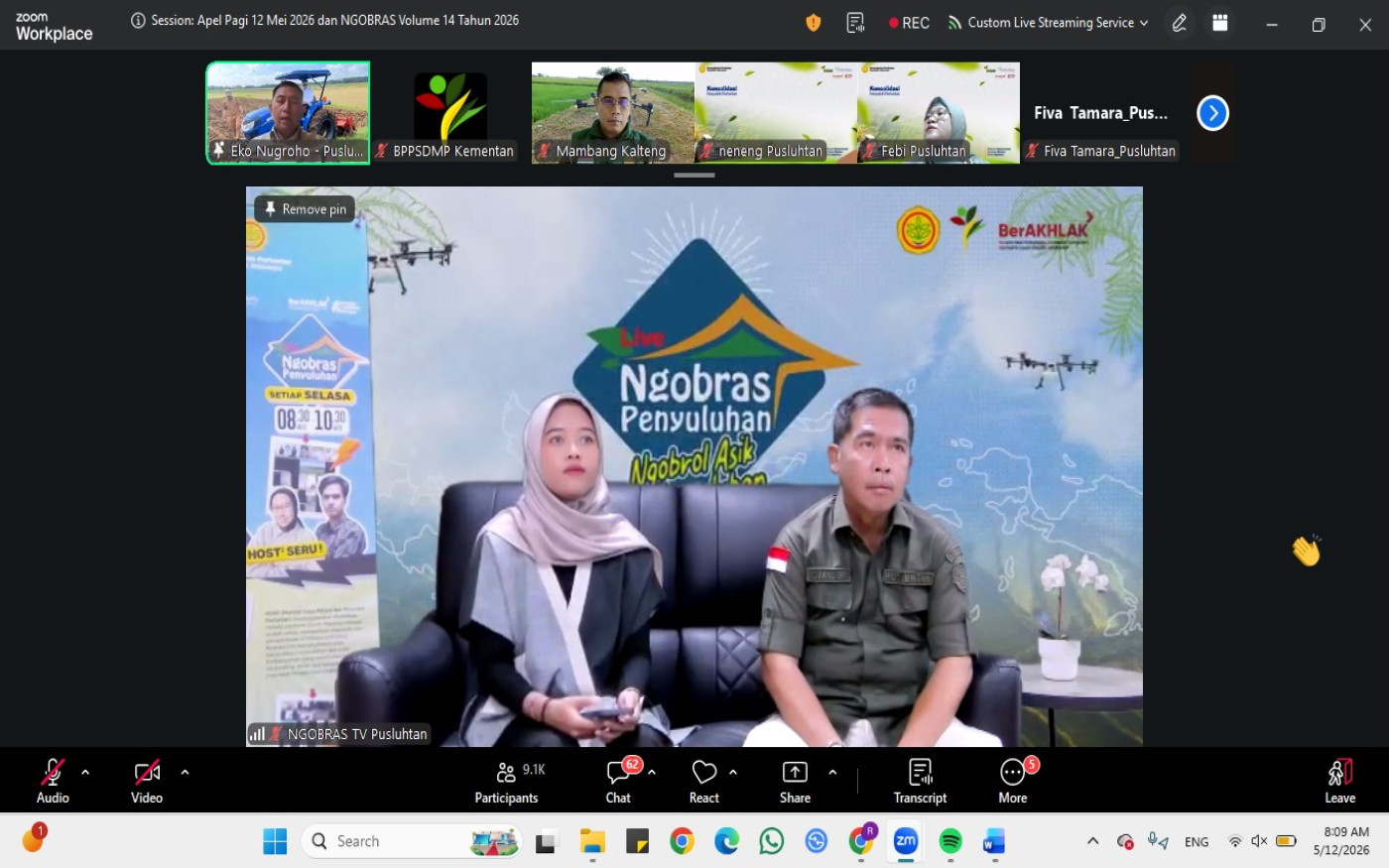Expand audio options caret next to Audio
Screen dimensions: 1389x868
(x=85, y=772)
